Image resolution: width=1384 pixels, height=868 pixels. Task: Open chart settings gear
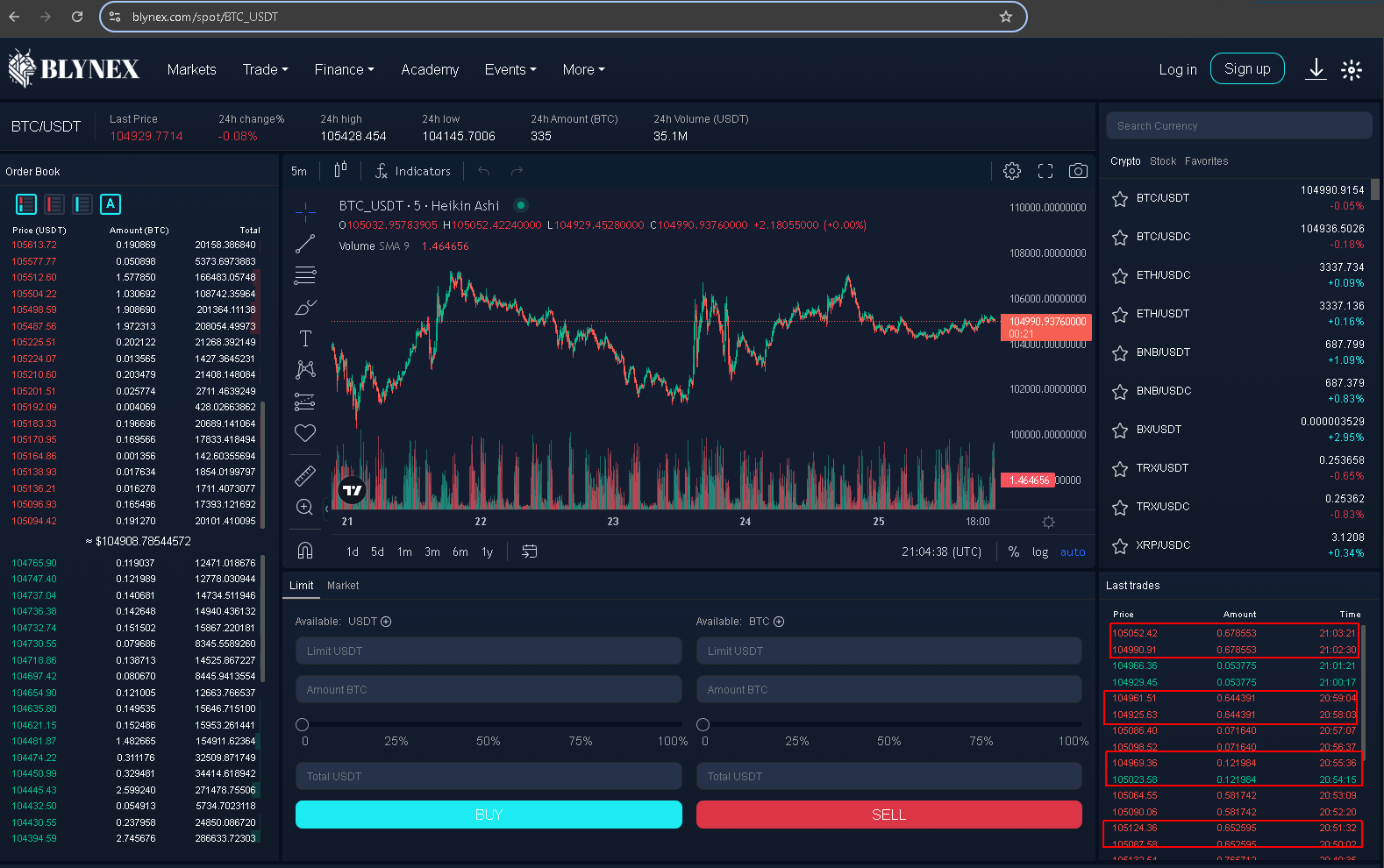(x=1012, y=171)
